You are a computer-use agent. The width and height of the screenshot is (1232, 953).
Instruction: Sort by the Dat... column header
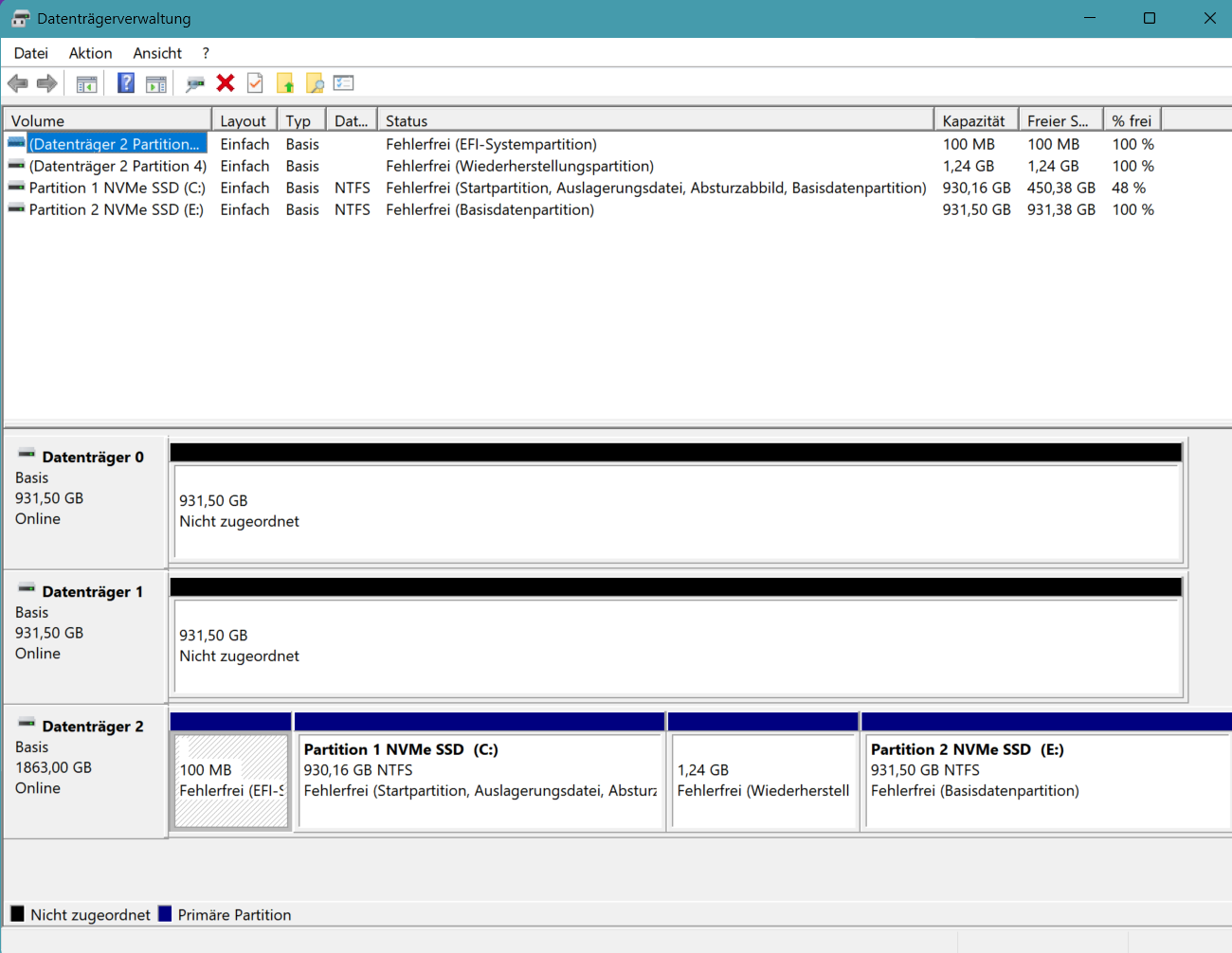pyautogui.click(x=352, y=120)
